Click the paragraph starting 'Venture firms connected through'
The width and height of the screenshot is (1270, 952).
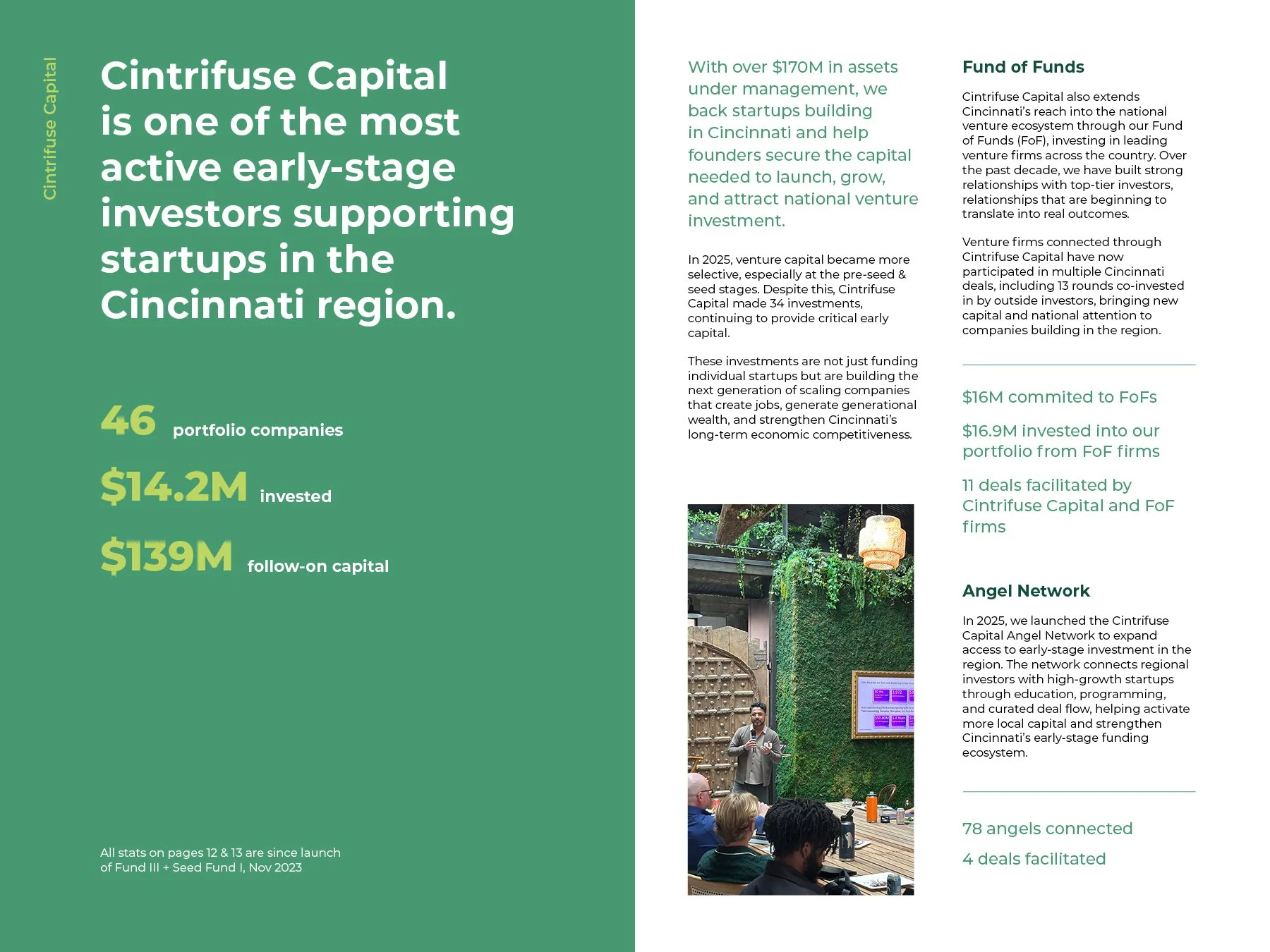[x=1073, y=286]
